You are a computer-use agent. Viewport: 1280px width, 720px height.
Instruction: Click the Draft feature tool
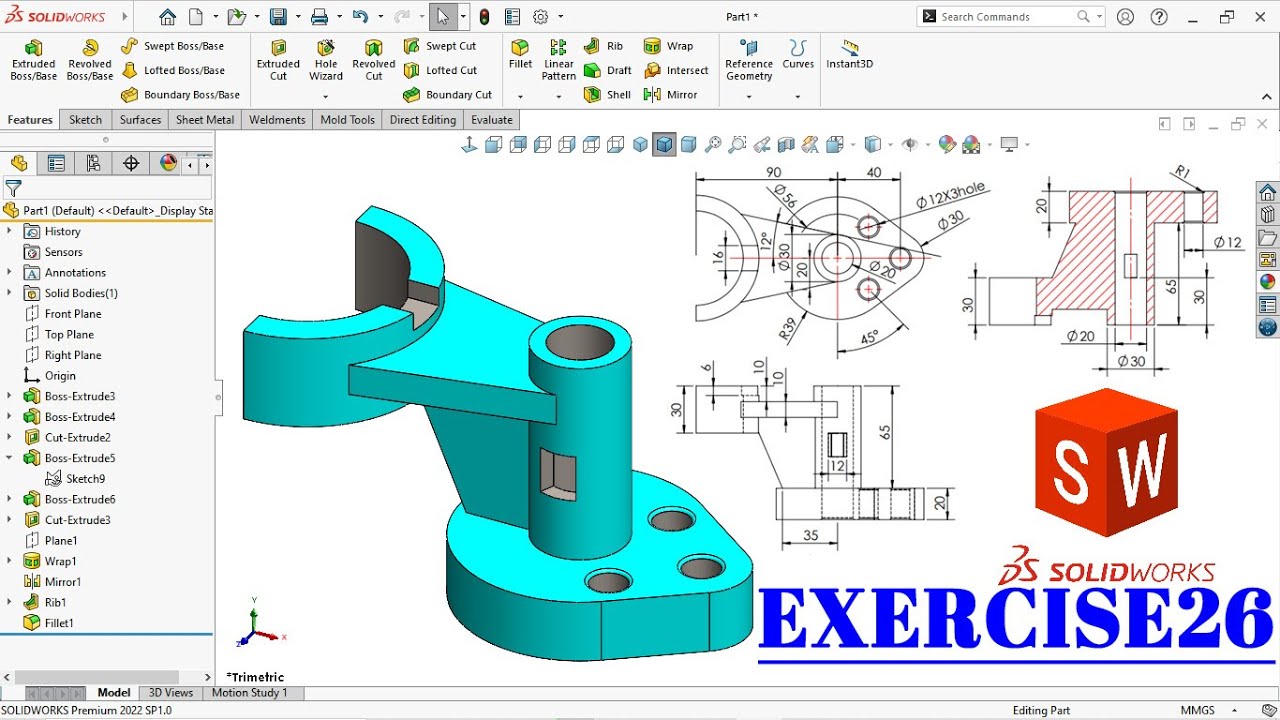point(607,70)
